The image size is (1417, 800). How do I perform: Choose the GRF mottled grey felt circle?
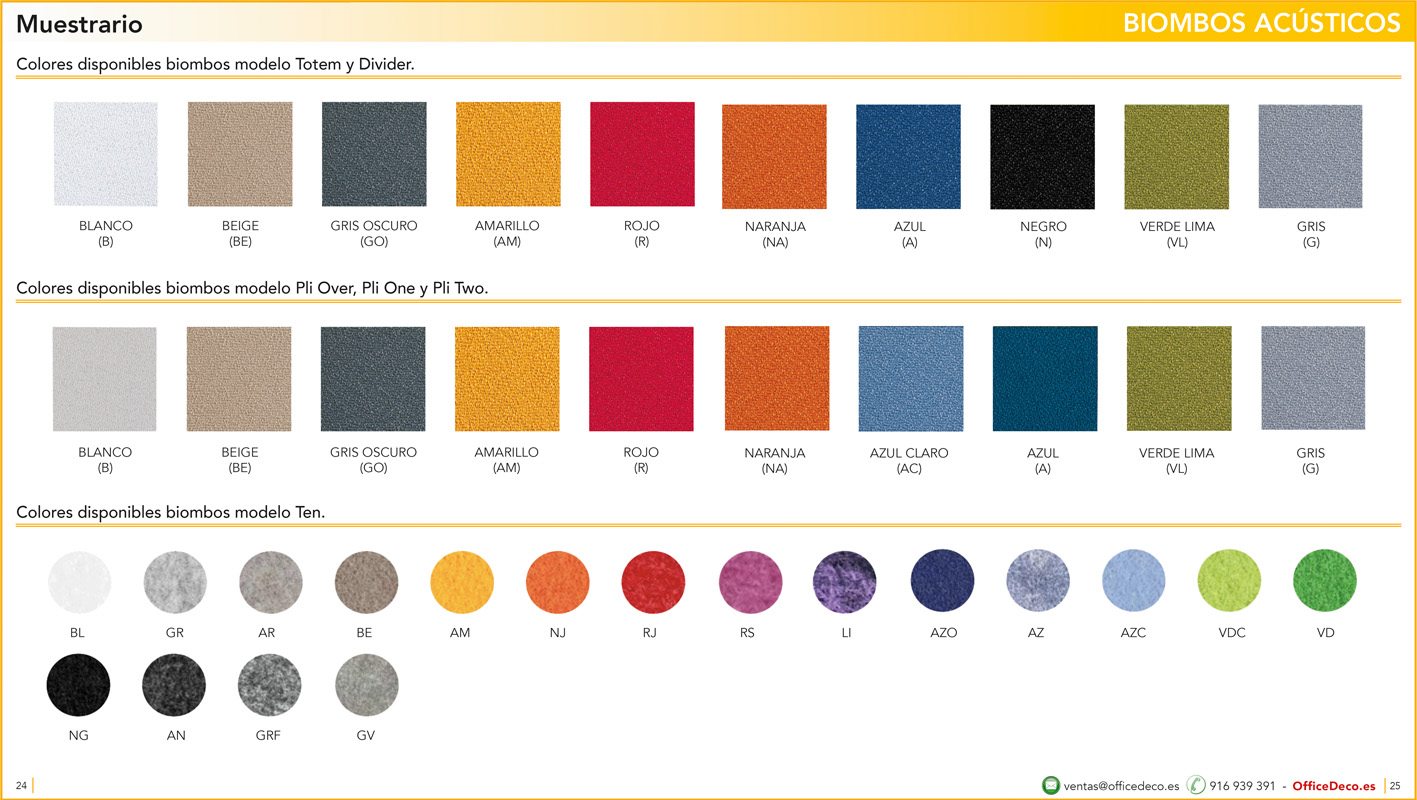point(270,684)
